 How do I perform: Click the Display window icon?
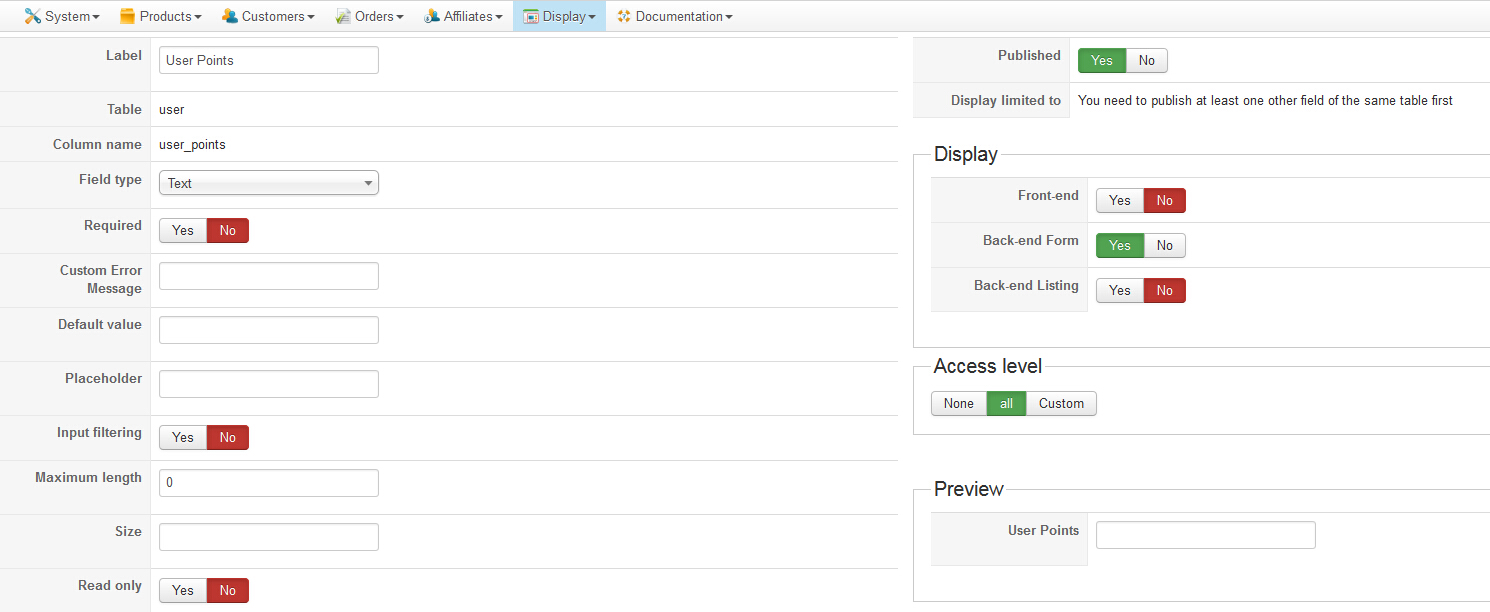(531, 16)
